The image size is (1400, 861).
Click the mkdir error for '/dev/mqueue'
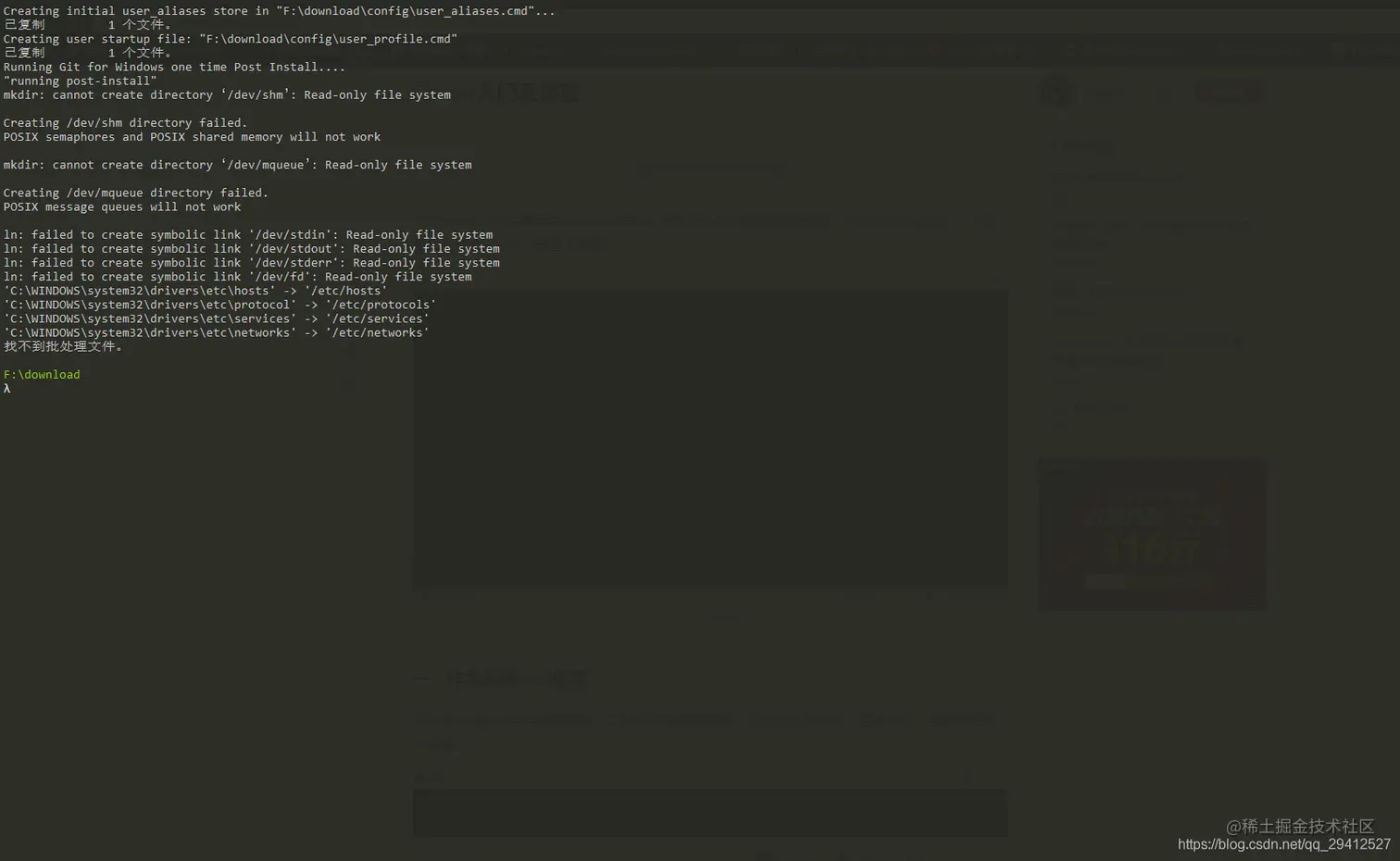pos(237,165)
